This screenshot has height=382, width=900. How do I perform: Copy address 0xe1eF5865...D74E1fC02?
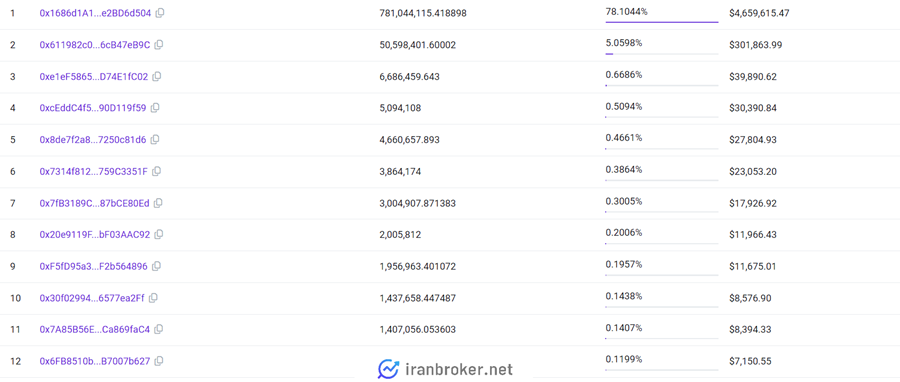click(x=157, y=76)
